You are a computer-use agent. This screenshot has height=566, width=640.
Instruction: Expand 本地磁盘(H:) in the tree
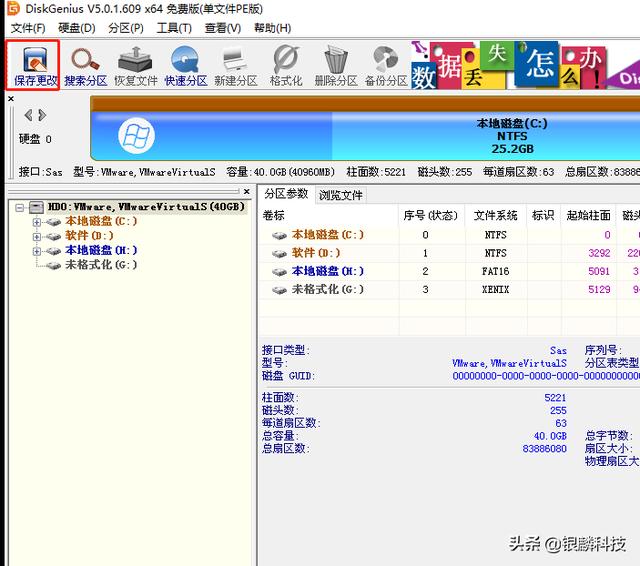(x=37, y=251)
